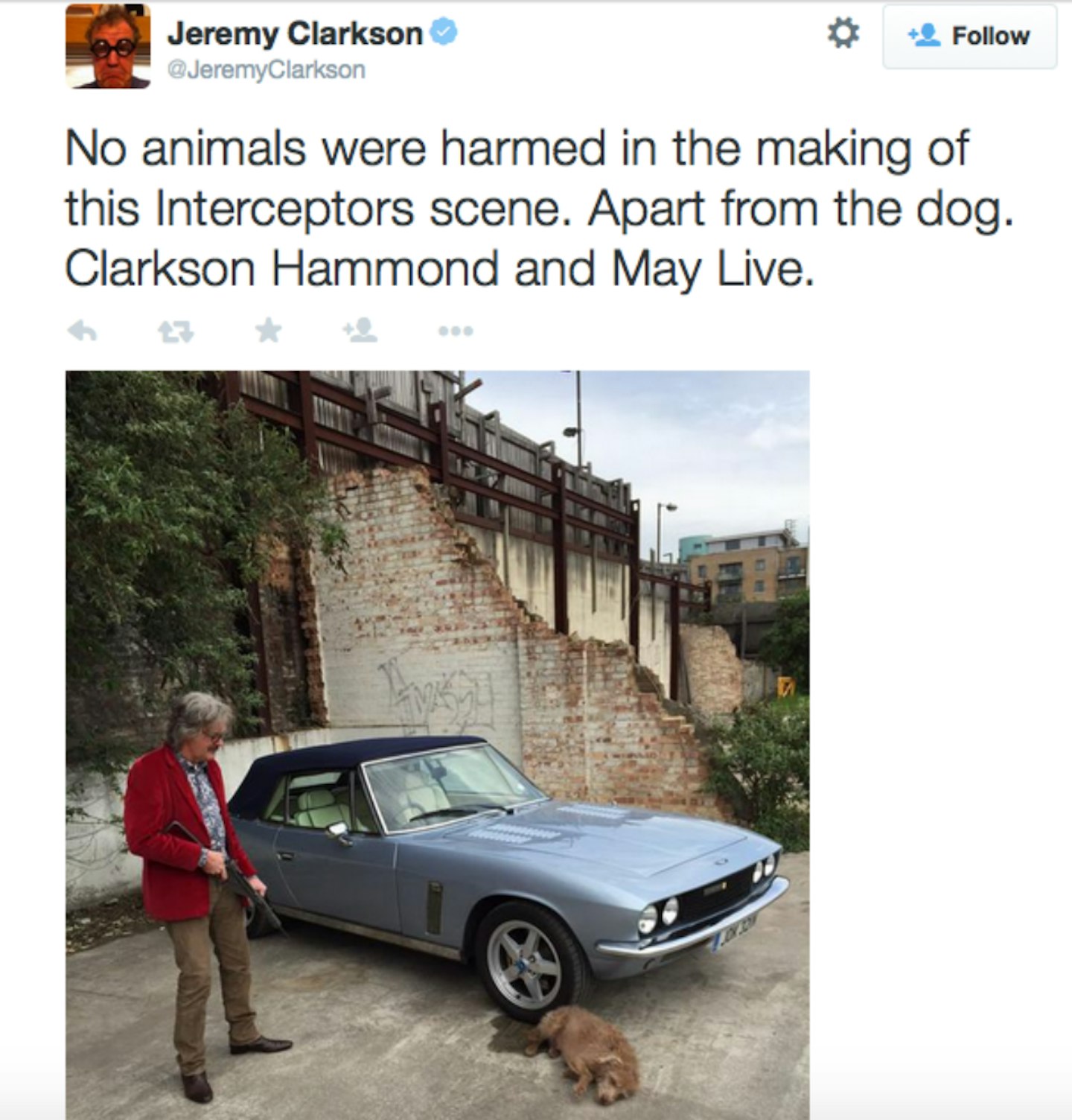Retweet using the retweet arrows icon

176,331
